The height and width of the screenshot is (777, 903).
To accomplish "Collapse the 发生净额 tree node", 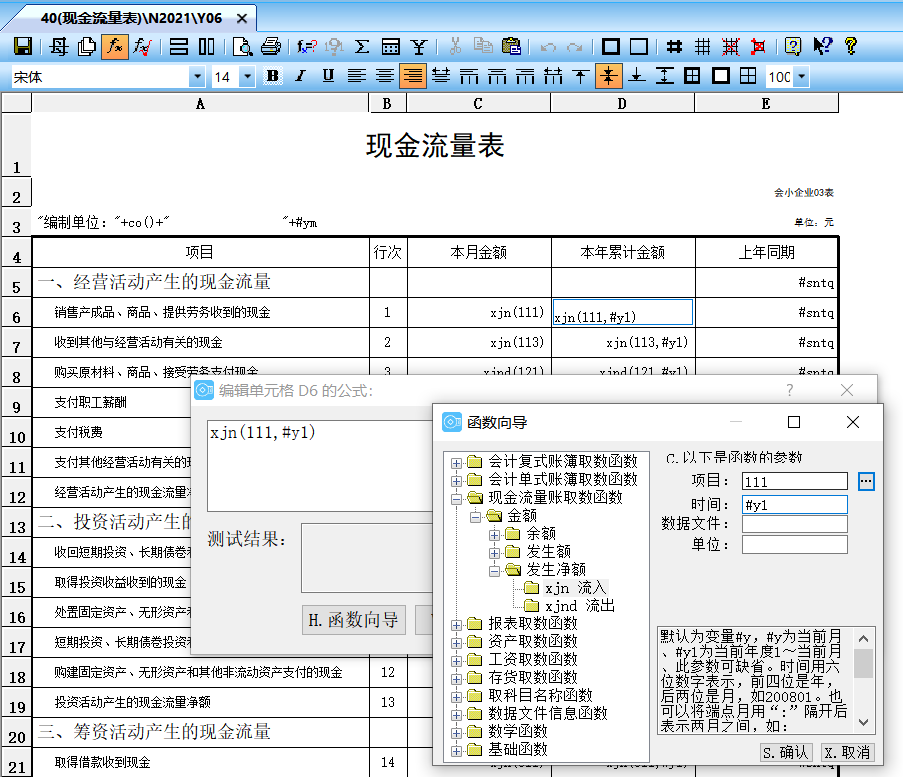I will [495, 570].
